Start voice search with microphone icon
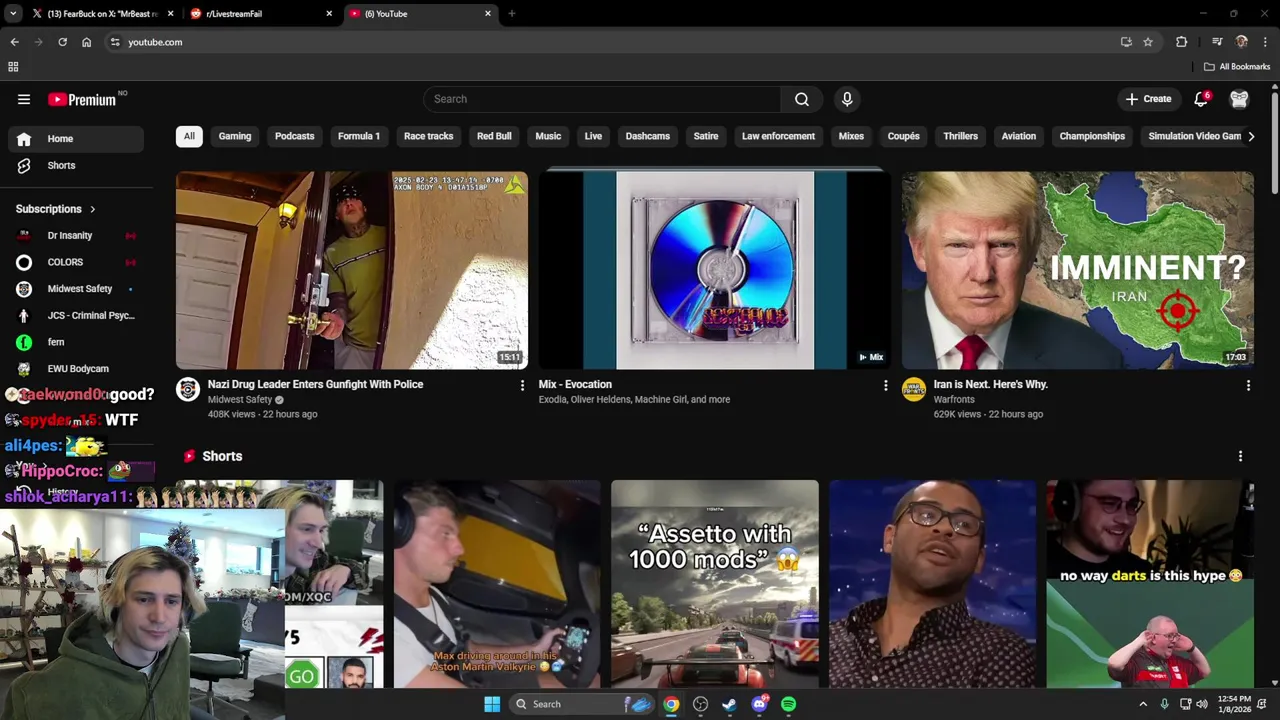 click(847, 99)
